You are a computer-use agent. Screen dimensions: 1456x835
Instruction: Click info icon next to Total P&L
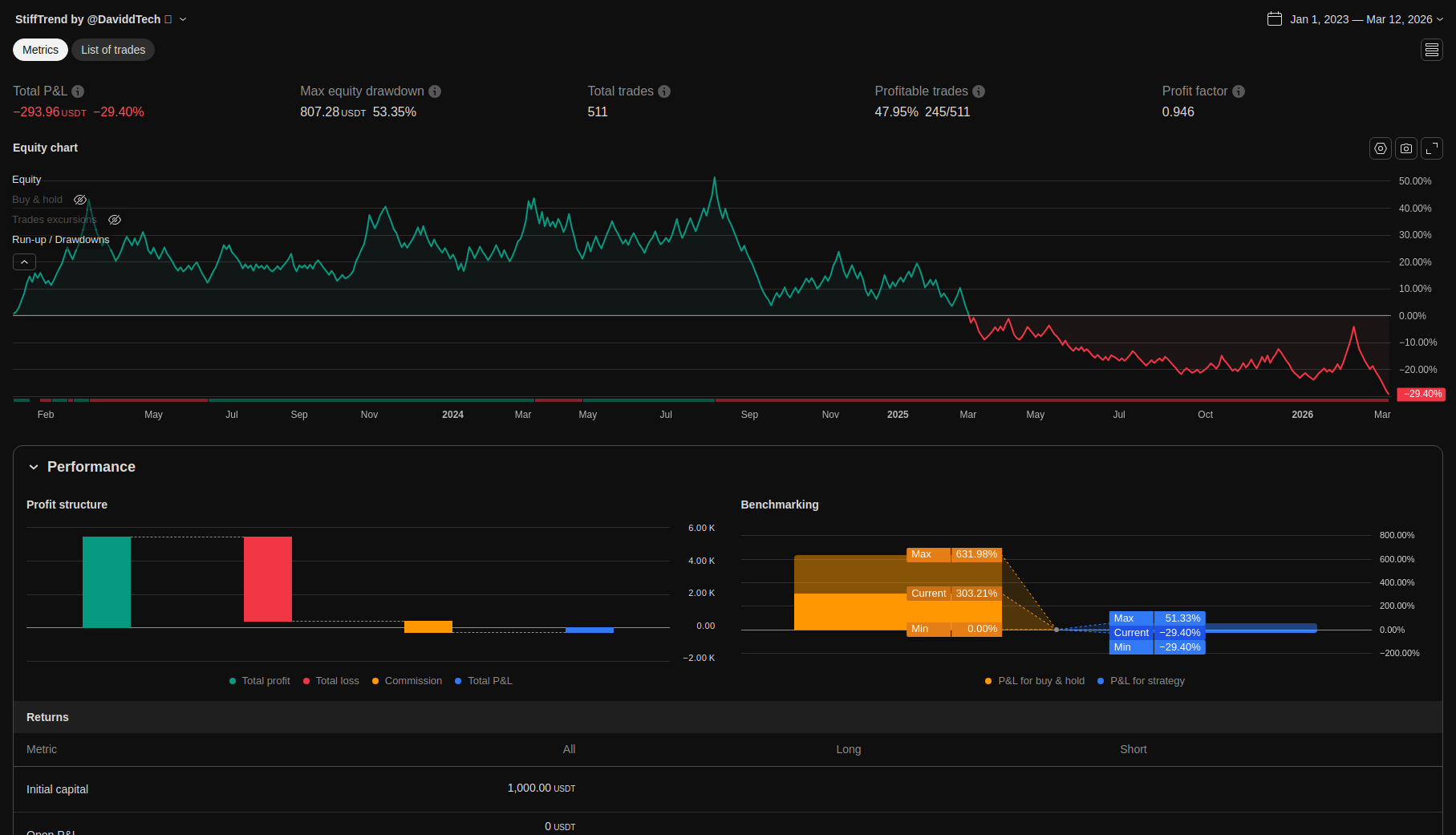point(78,91)
